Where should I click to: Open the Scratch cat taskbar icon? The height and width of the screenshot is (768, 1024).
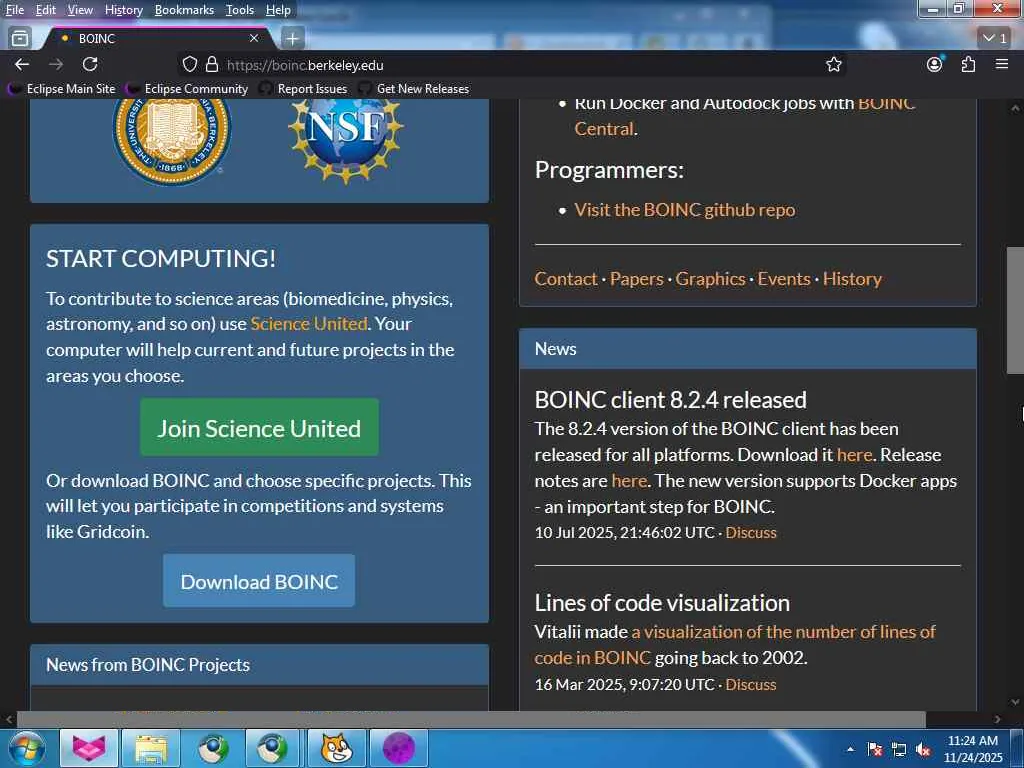[x=336, y=748]
